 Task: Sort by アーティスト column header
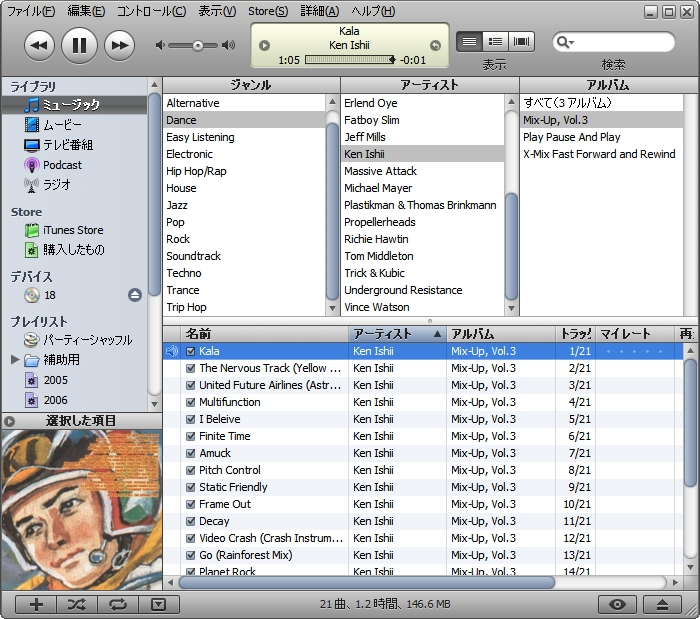[397, 334]
